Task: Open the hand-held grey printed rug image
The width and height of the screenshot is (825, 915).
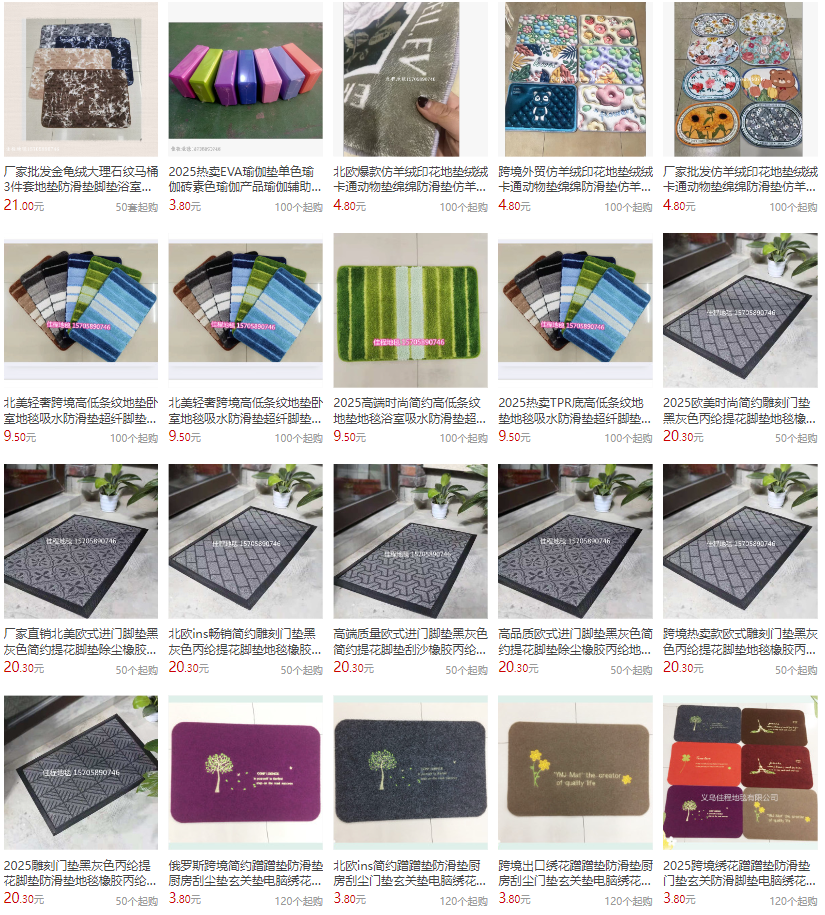Action: pyautogui.click(x=410, y=79)
